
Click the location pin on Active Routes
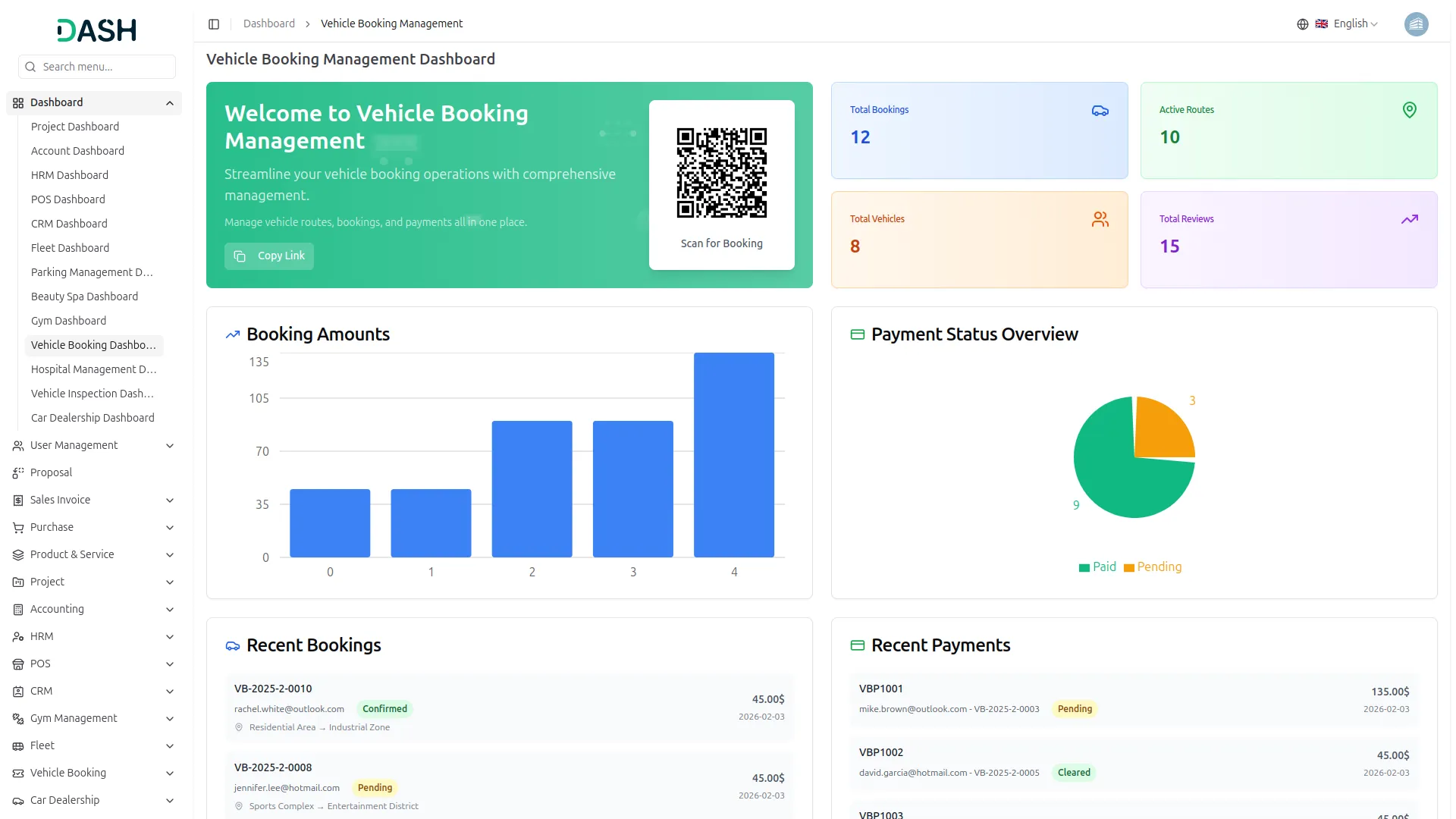pyautogui.click(x=1409, y=111)
